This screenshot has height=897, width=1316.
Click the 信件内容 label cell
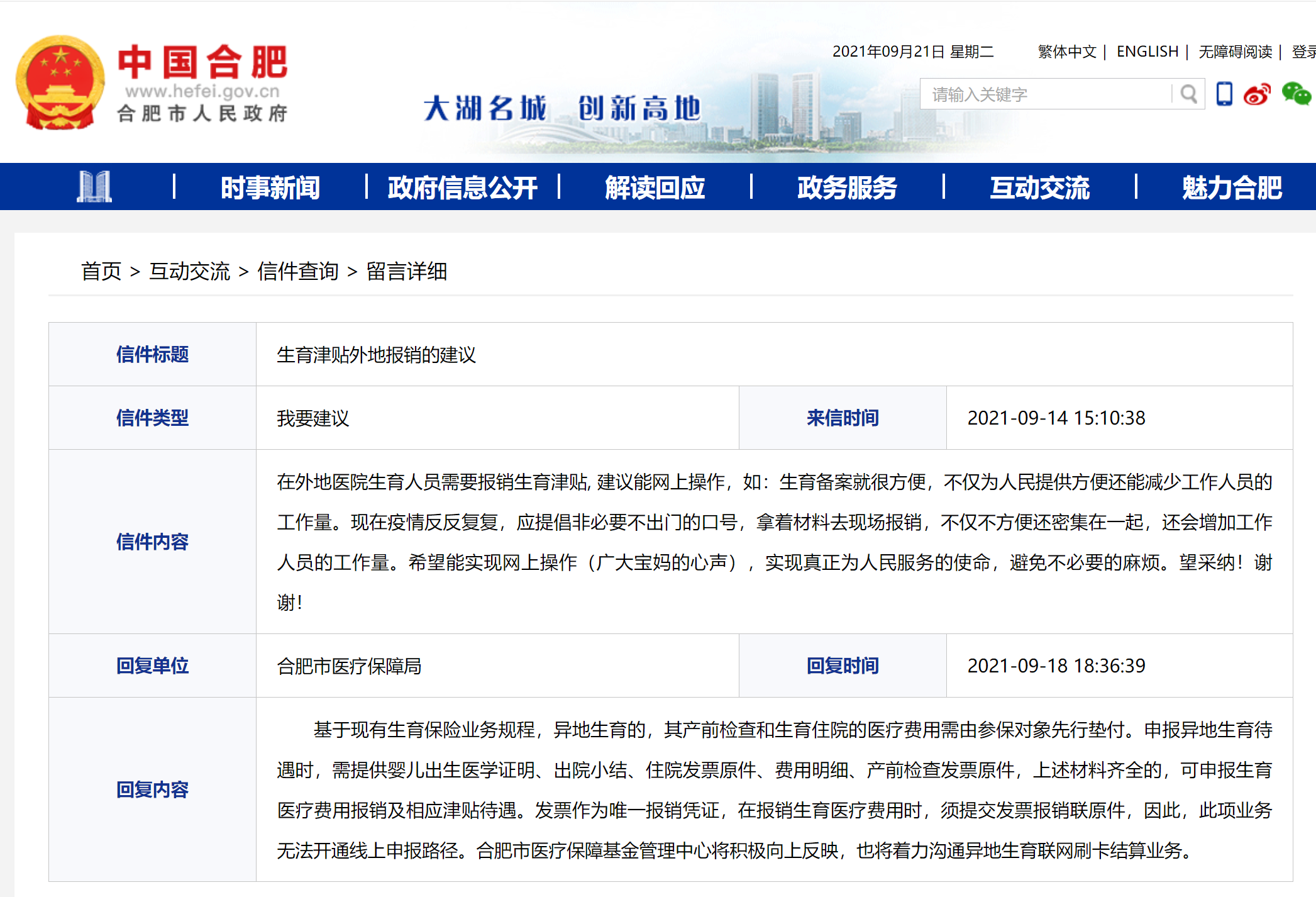152,542
